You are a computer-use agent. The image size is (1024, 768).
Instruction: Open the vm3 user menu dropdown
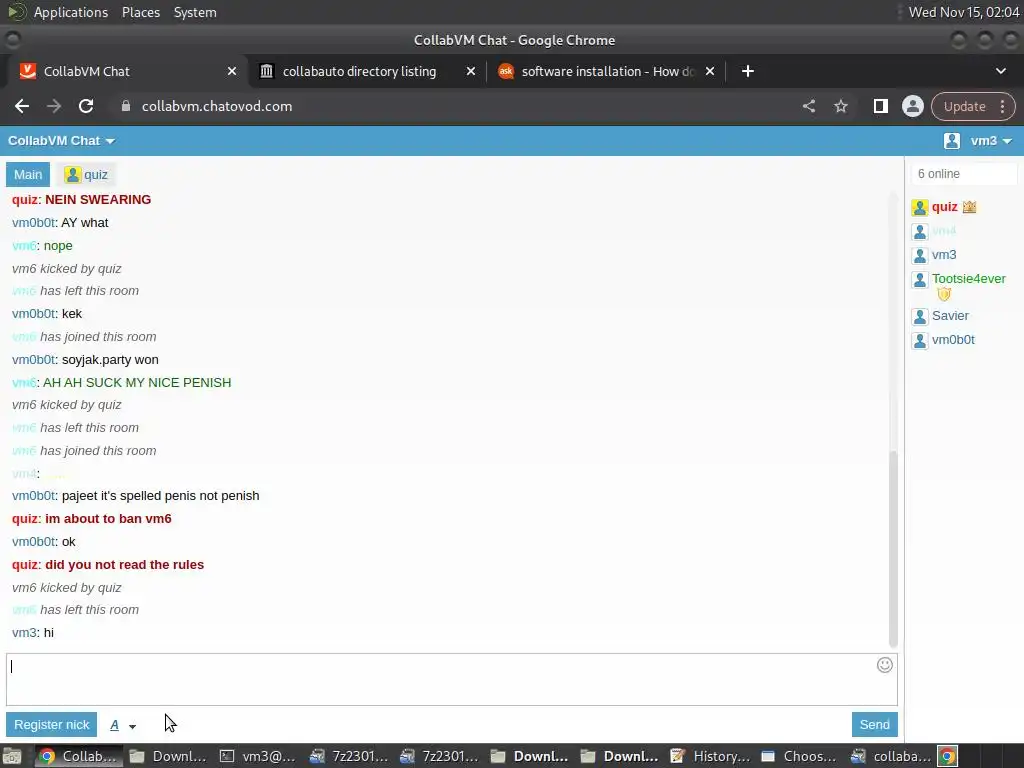tap(991, 141)
